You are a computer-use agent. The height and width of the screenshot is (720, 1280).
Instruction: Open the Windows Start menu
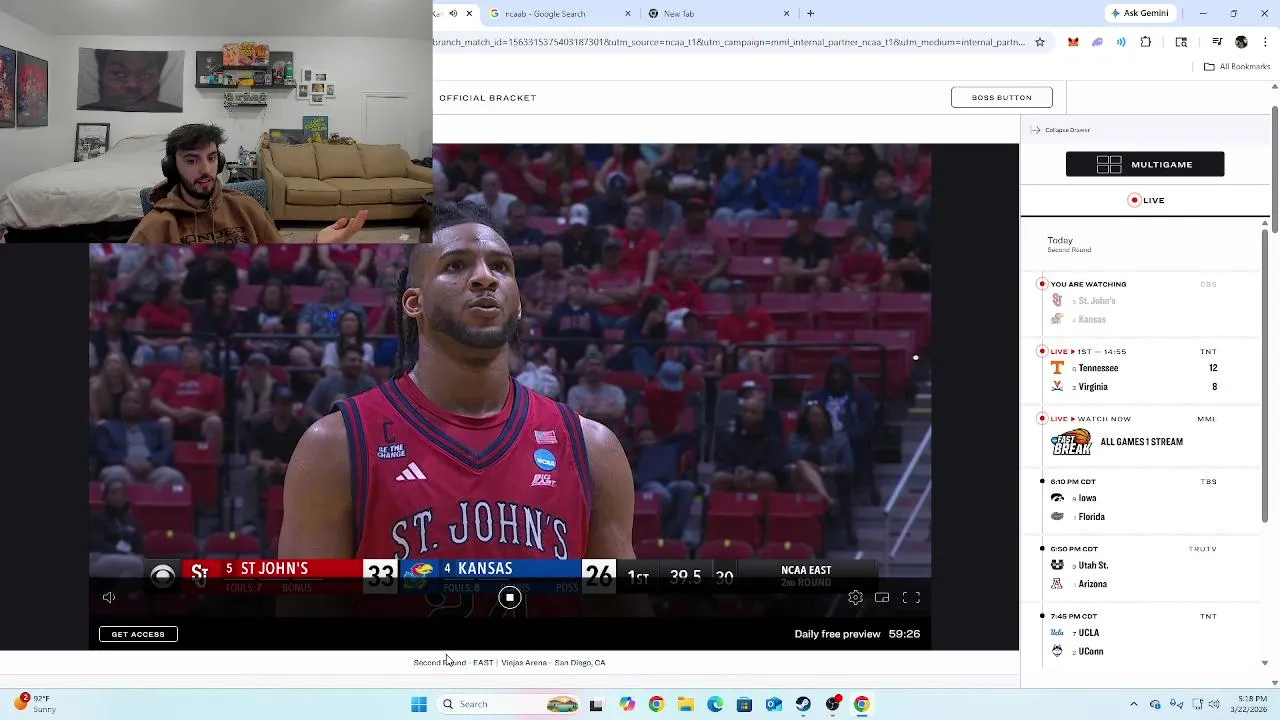pos(419,704)
